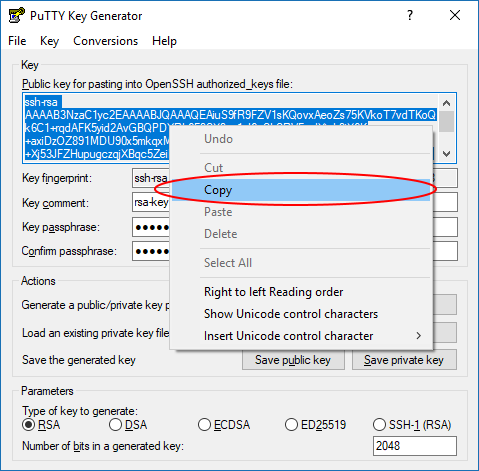
Task: Click the public key scroll down arrow
Action: pos(446,154)
